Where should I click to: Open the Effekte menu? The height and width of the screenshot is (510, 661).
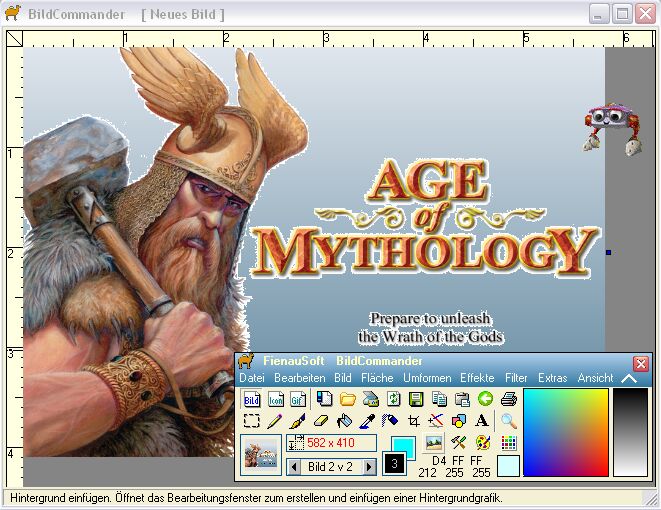477,378
